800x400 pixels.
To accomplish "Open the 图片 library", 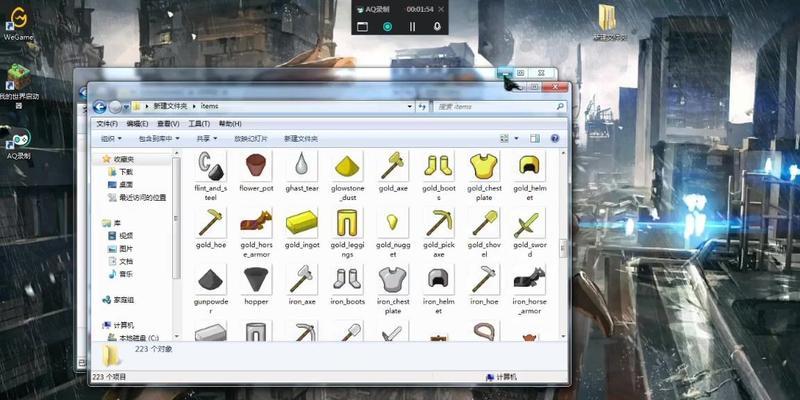I will point(120,248).
